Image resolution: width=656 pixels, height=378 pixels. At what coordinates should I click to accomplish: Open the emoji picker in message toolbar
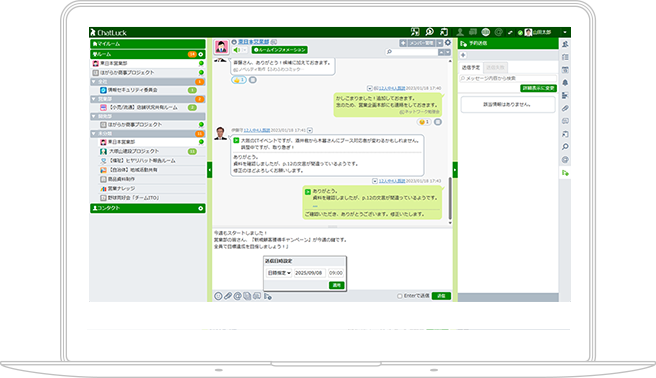[x=218, y=296]
